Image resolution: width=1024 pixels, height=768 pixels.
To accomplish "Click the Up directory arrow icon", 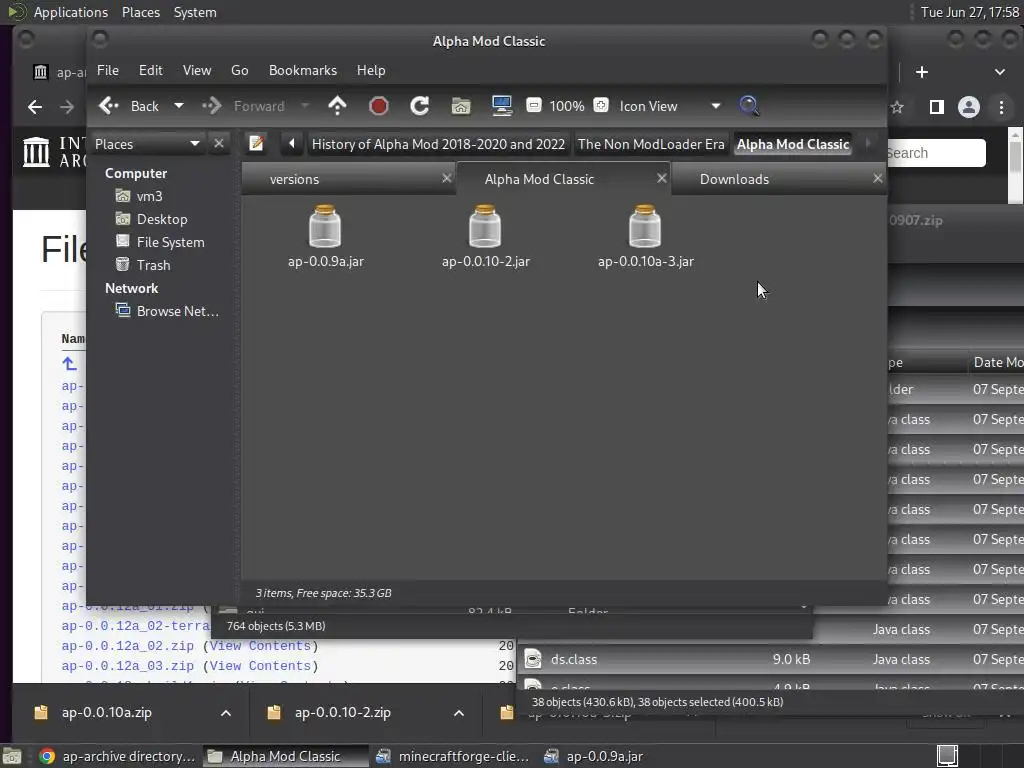I will [337, 106].
